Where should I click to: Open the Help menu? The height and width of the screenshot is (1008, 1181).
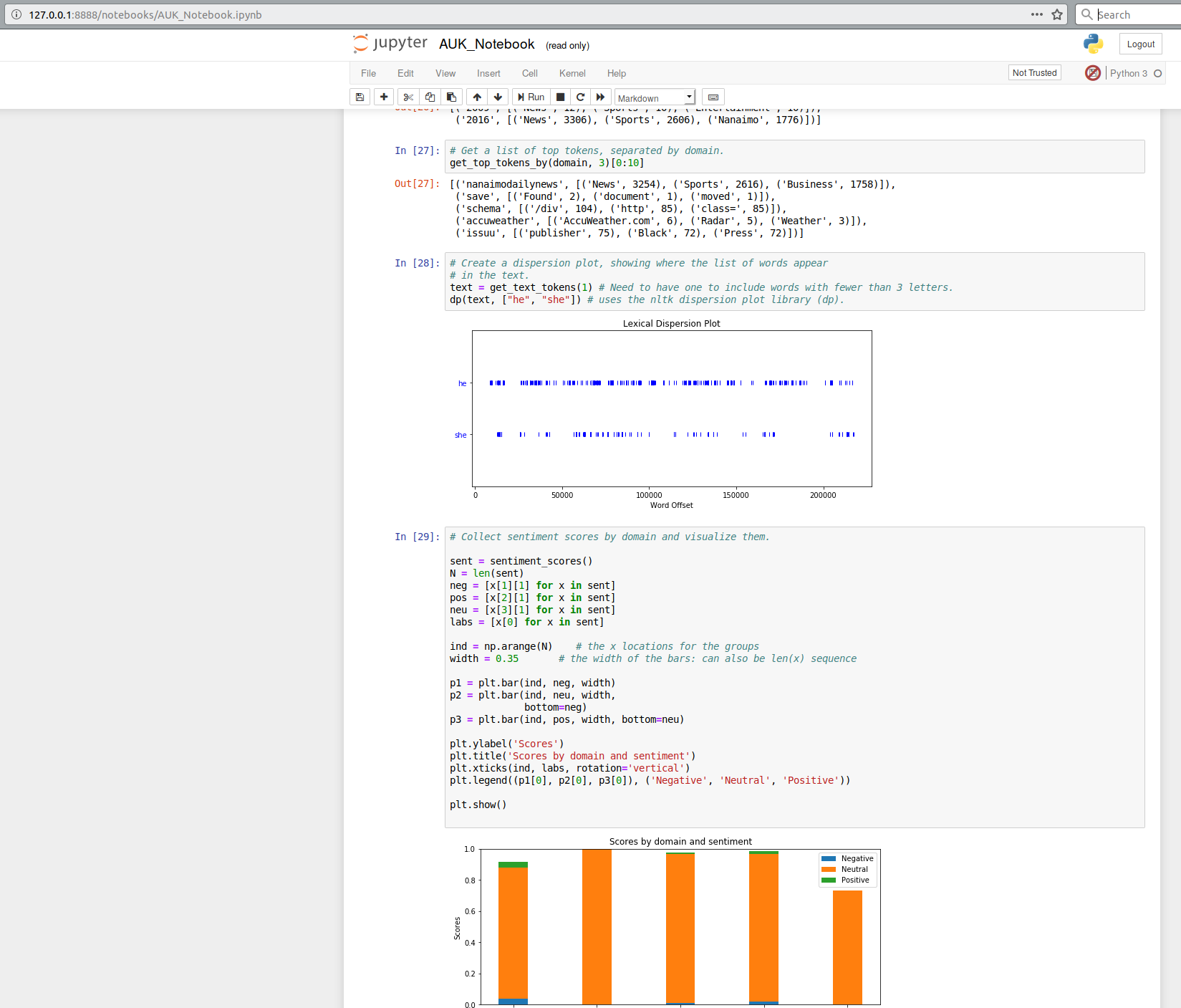pyautogui.click(x=617, y=73)
